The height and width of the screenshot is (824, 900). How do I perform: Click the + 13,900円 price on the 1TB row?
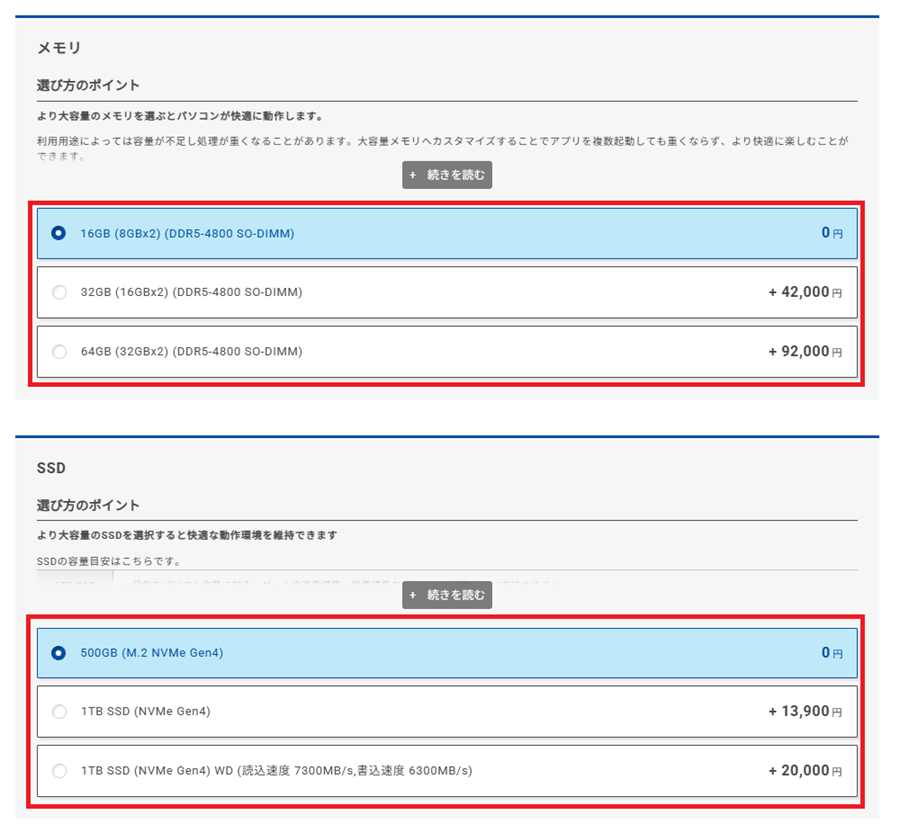[x=805, y=712]
